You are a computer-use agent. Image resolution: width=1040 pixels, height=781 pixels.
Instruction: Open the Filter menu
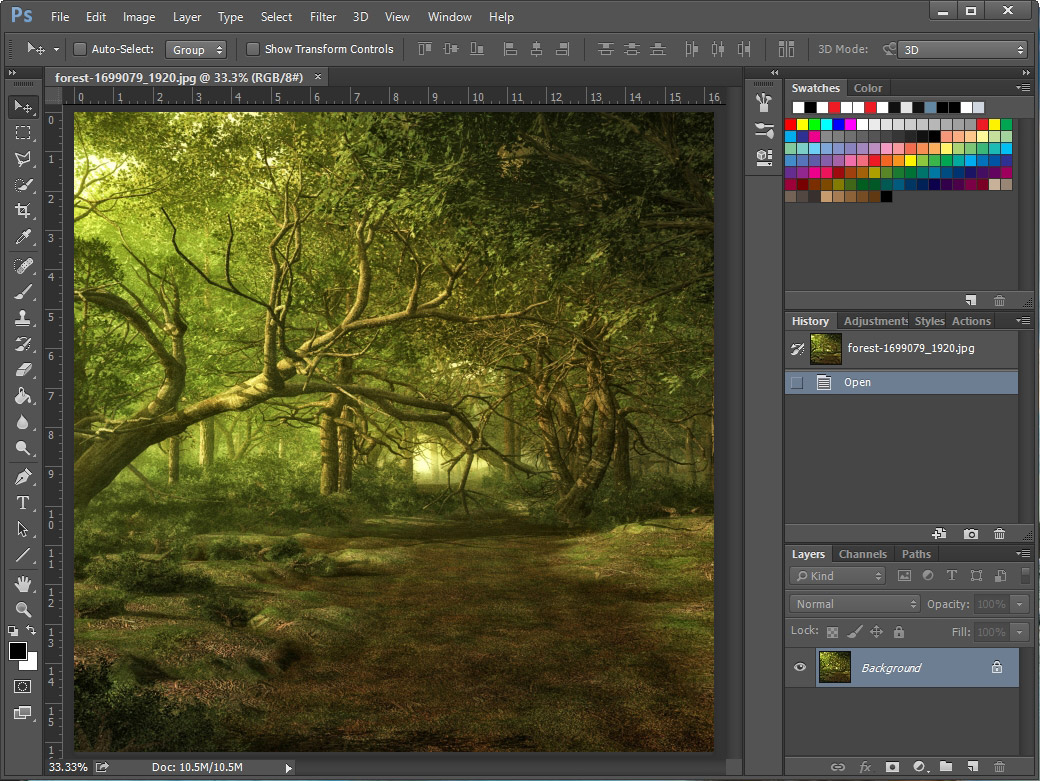(x=322, y=17)
